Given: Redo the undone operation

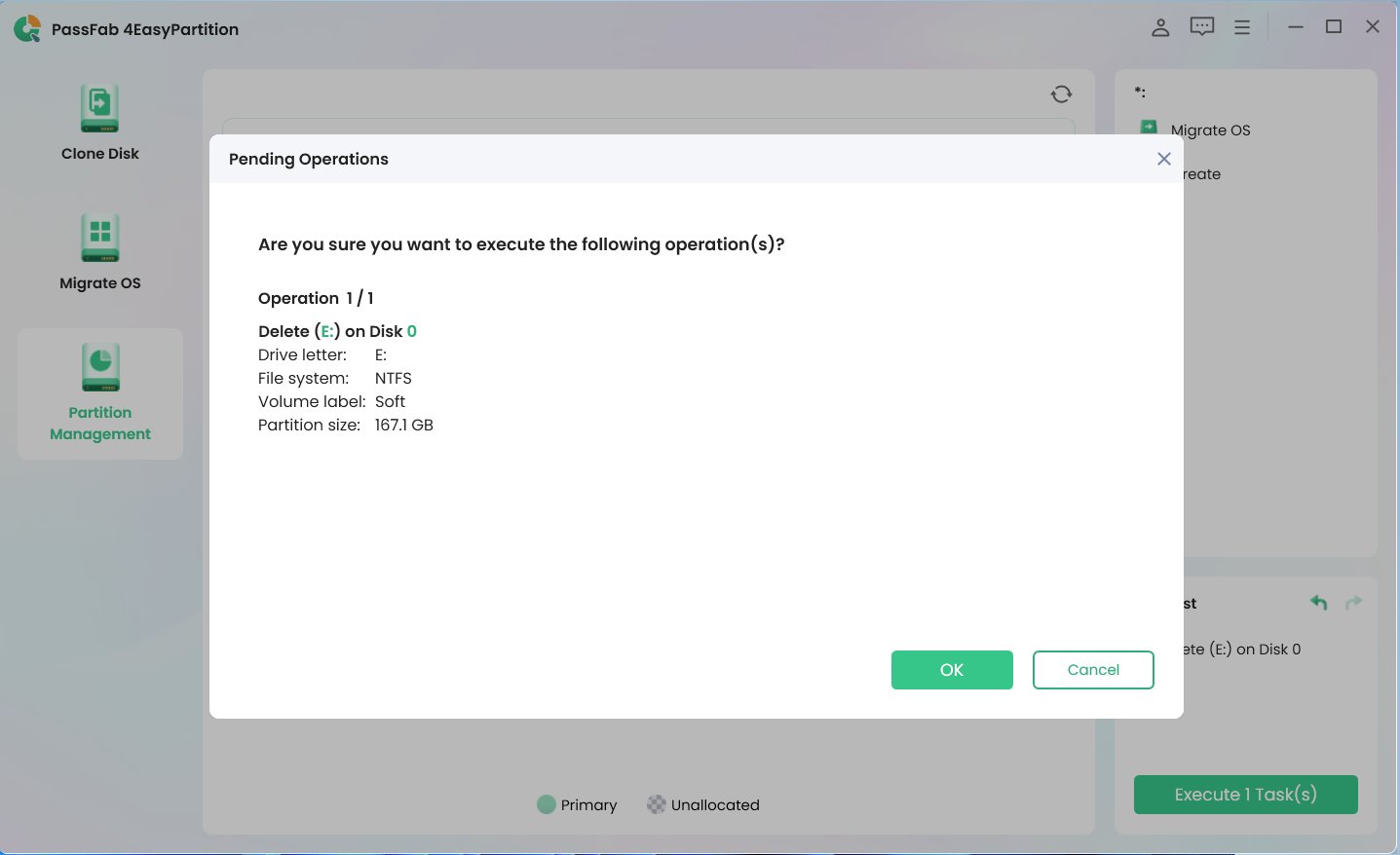Looking at the screenshot, I should [x=1352, y=602].
